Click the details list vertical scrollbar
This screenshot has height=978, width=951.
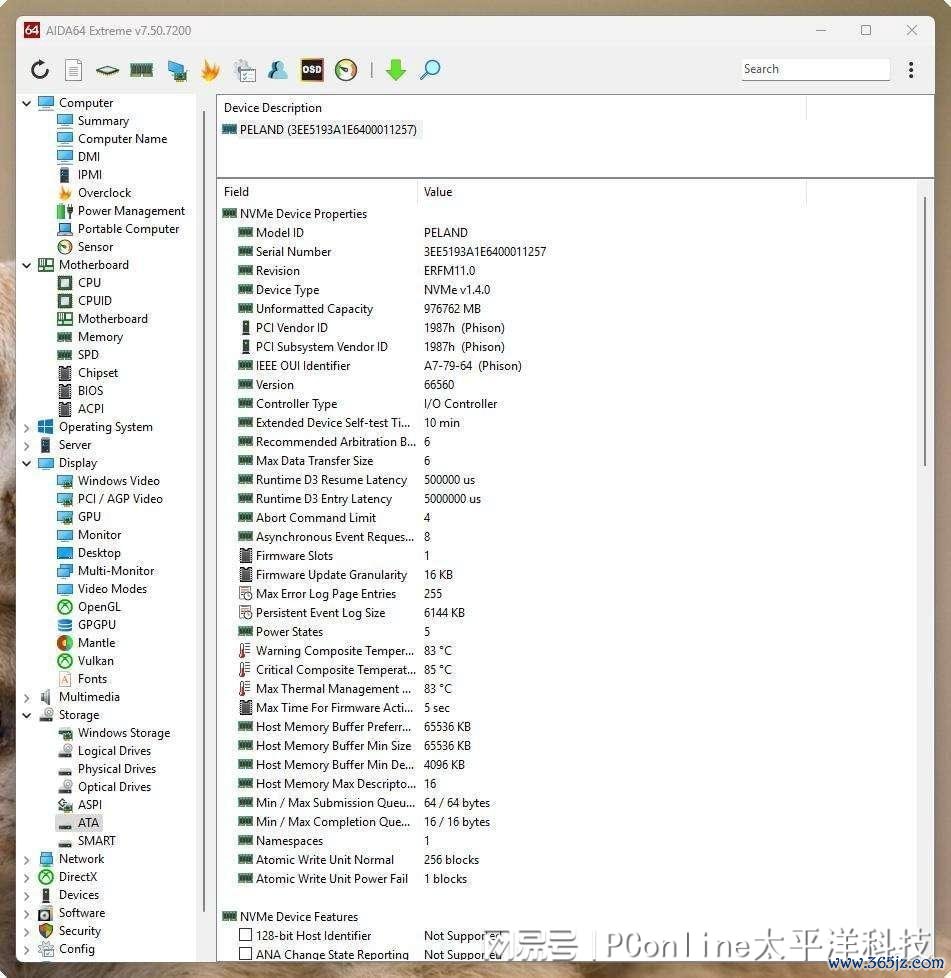pos(924,331)
